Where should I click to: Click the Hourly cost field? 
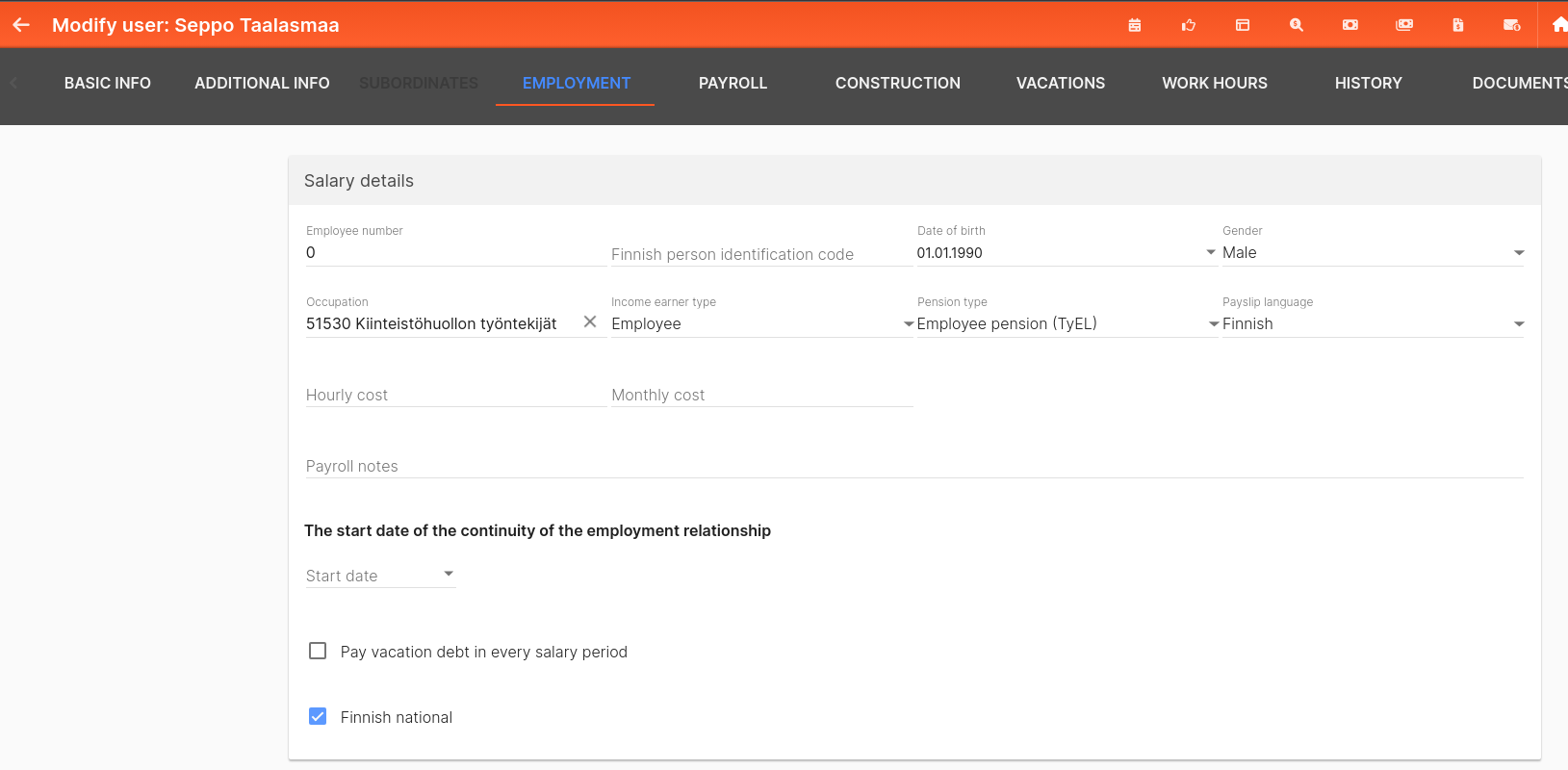pyautogui.click(x=455, y=395)
